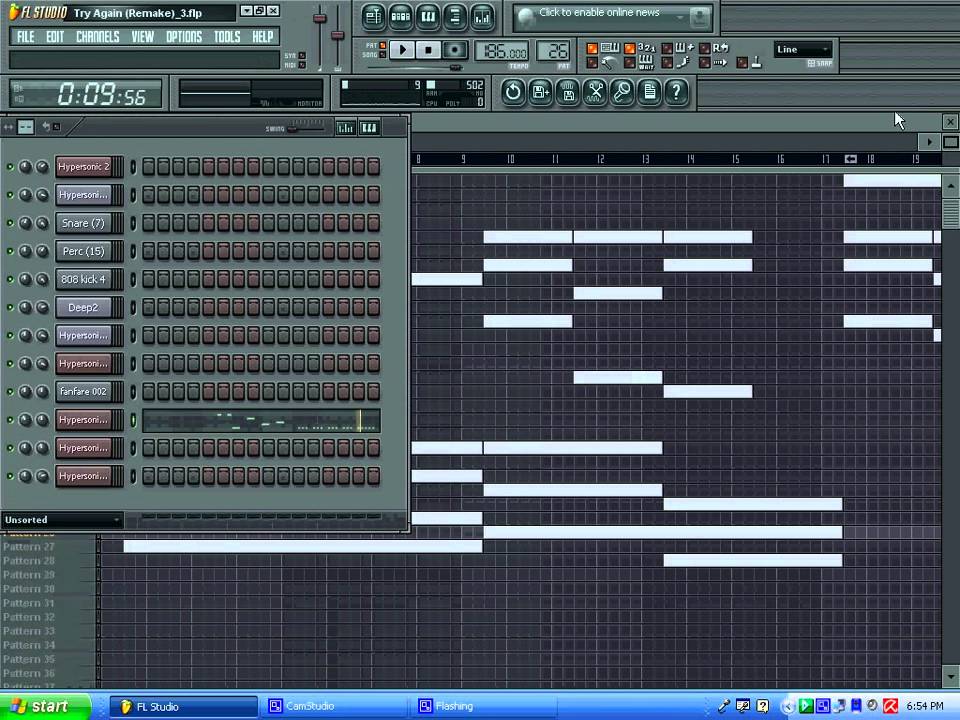Open the VIEW menu

tap(143, 37)
